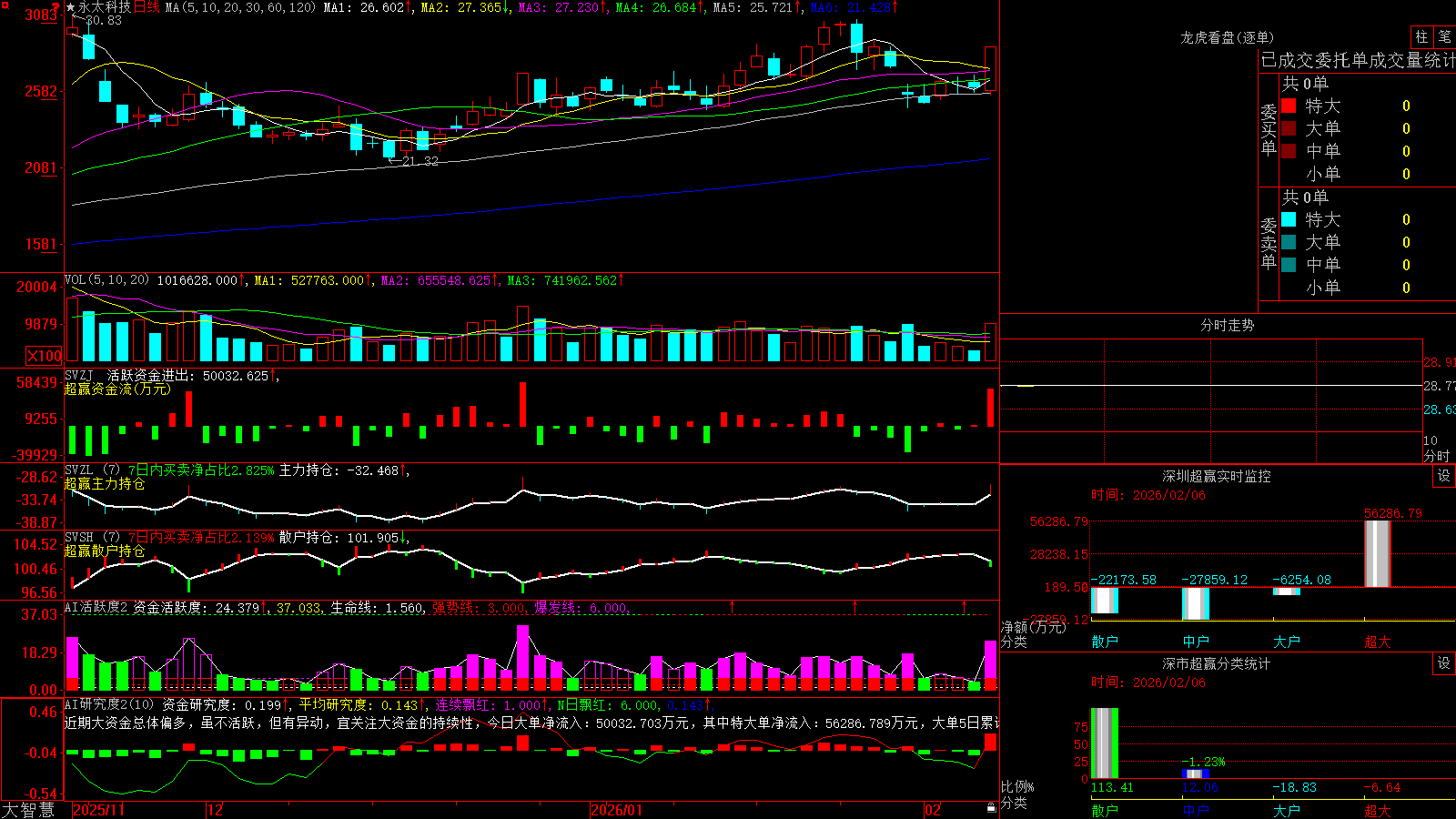This screenshot has height=819, width=1456.
Task: Click the 21.32 low price annotation
Action: 420,161
